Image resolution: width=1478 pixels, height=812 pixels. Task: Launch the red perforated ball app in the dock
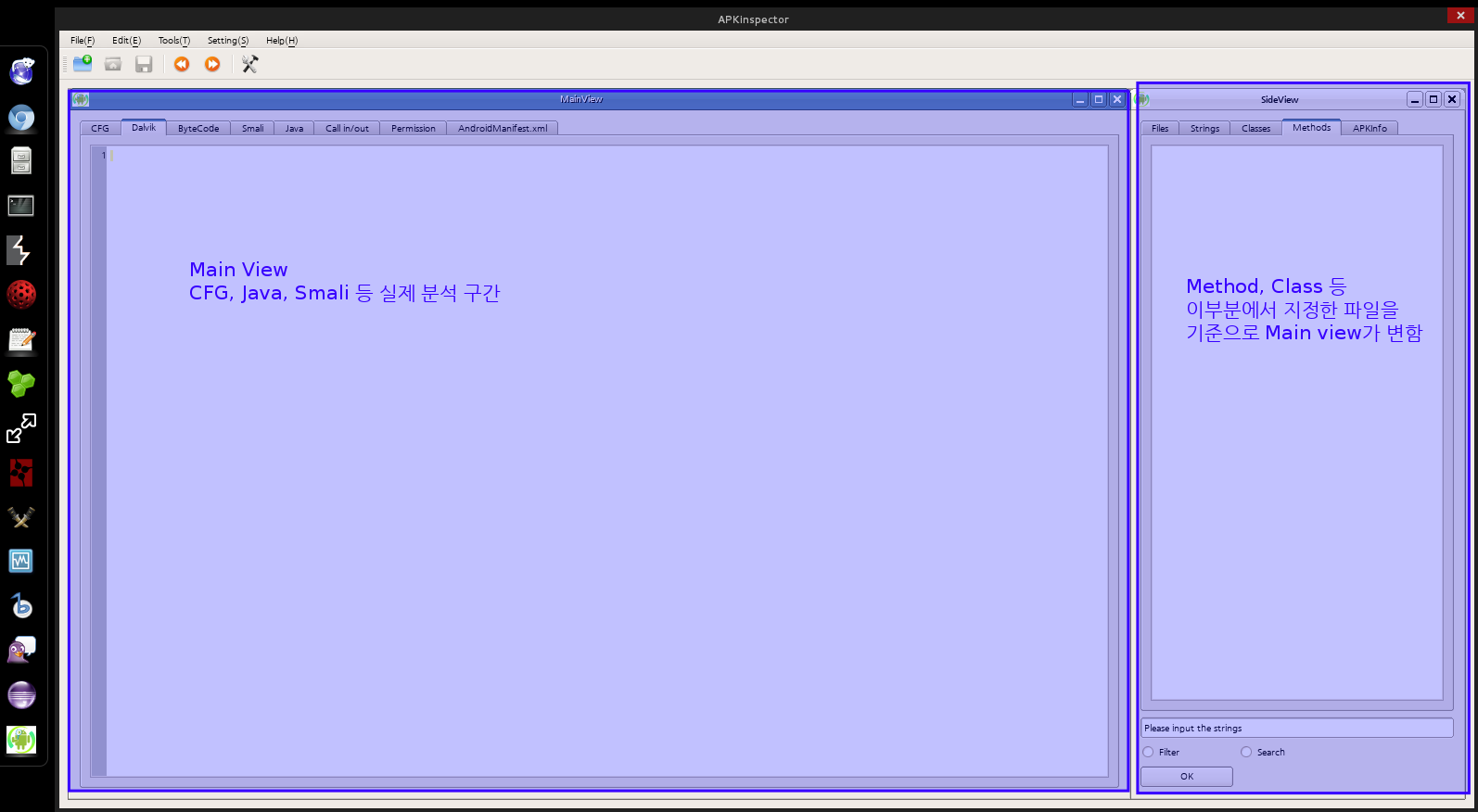pos(21,295)
